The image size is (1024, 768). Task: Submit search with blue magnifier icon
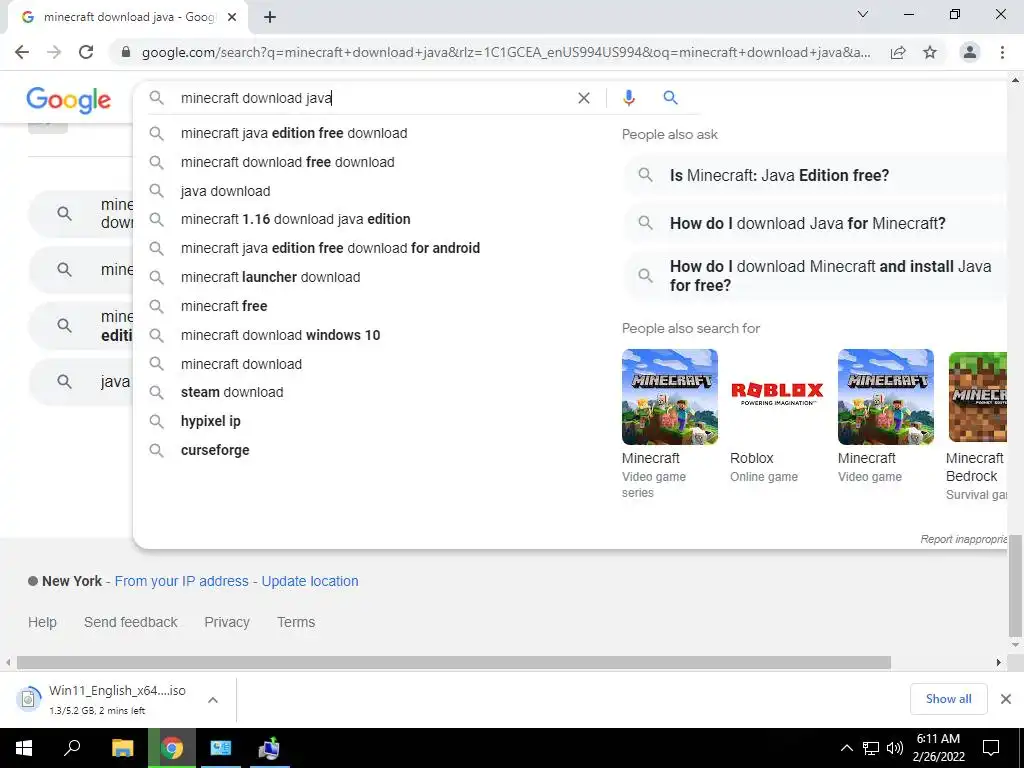pyautogui.click(x=671, y=98)
